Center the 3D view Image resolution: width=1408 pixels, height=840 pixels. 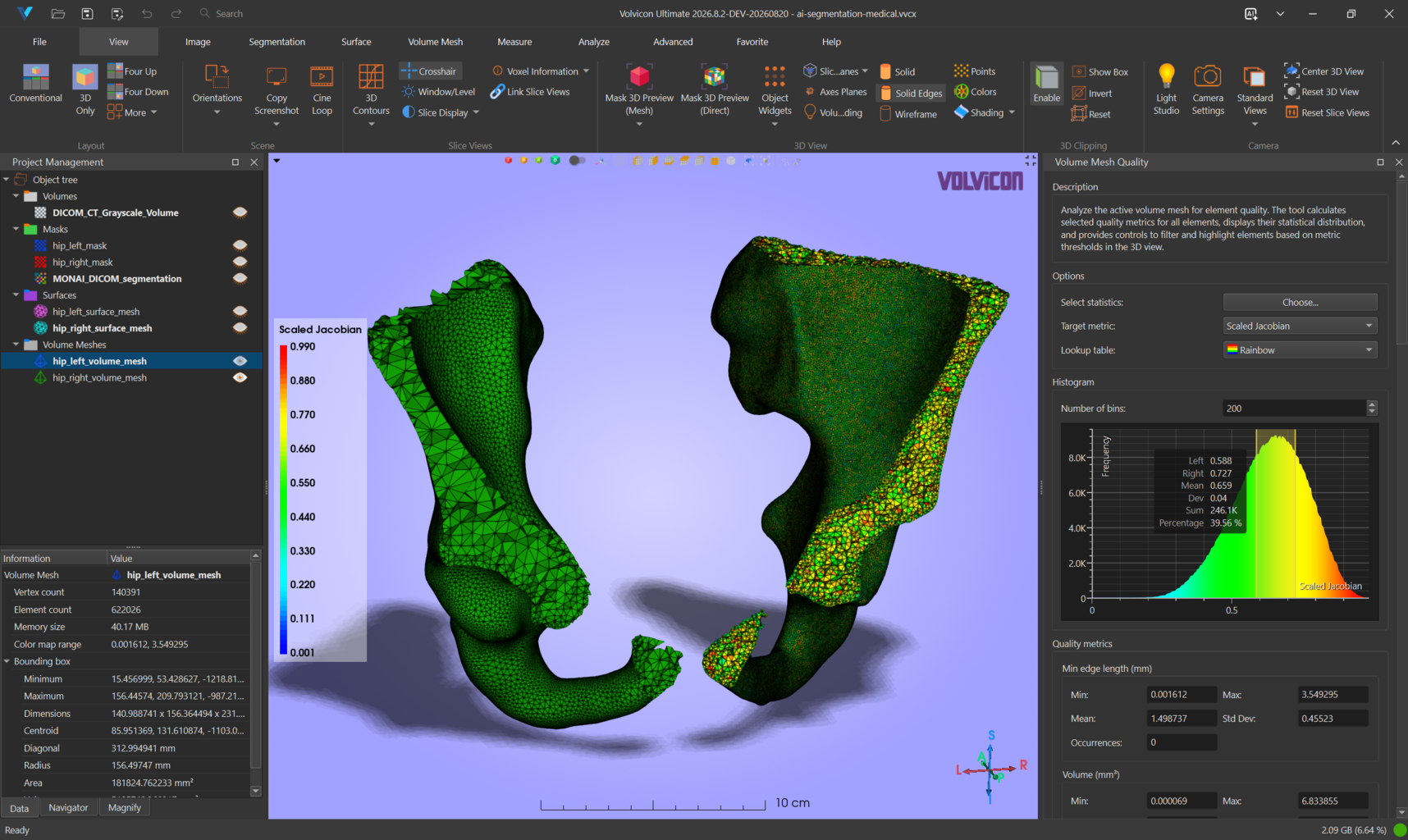coord(1324,71)
